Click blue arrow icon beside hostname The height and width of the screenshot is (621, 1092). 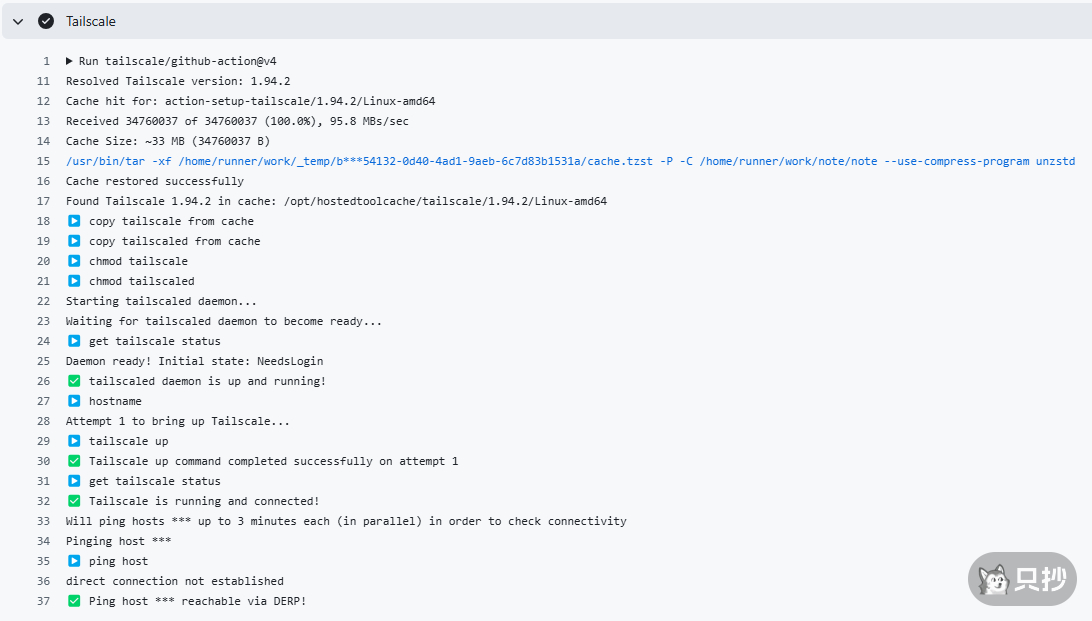coord(75,401)
